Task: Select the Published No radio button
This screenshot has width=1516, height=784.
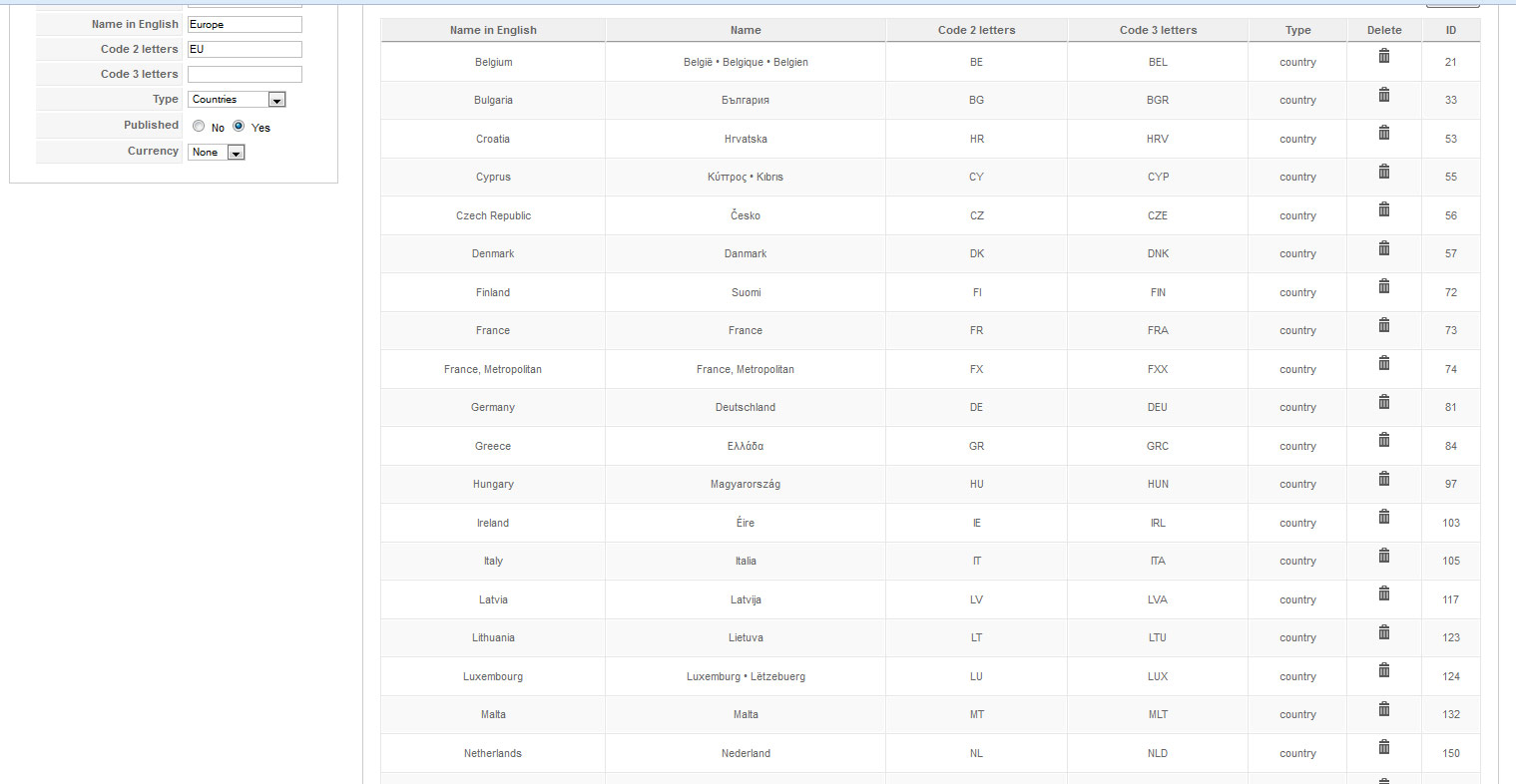Action: tap(199, 126)
